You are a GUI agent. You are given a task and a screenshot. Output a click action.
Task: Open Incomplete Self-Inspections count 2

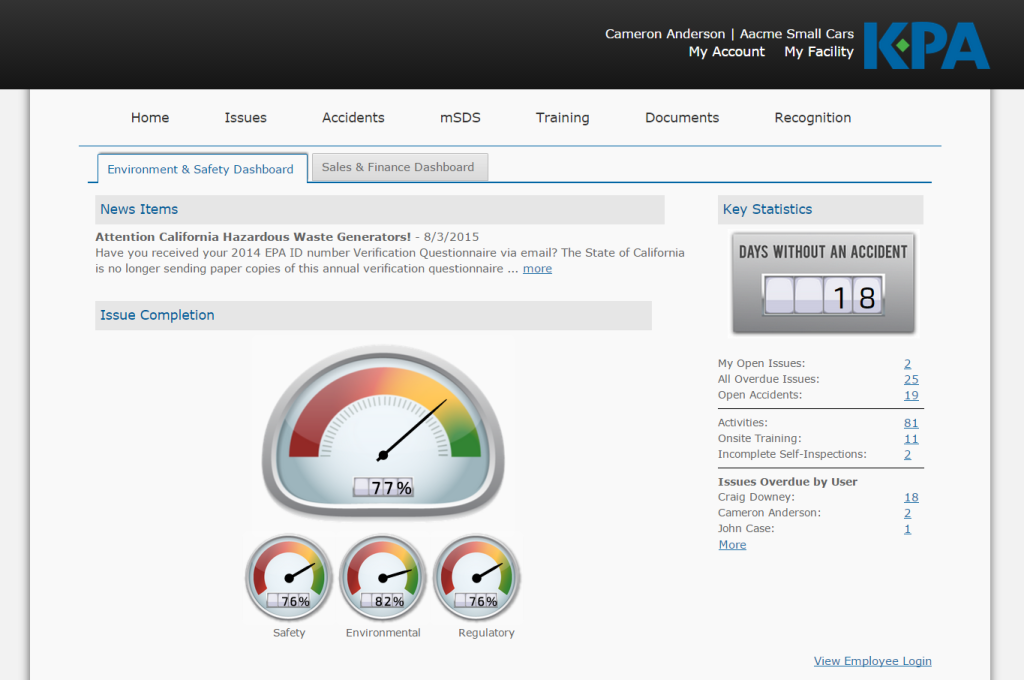(x=907, y=455)
